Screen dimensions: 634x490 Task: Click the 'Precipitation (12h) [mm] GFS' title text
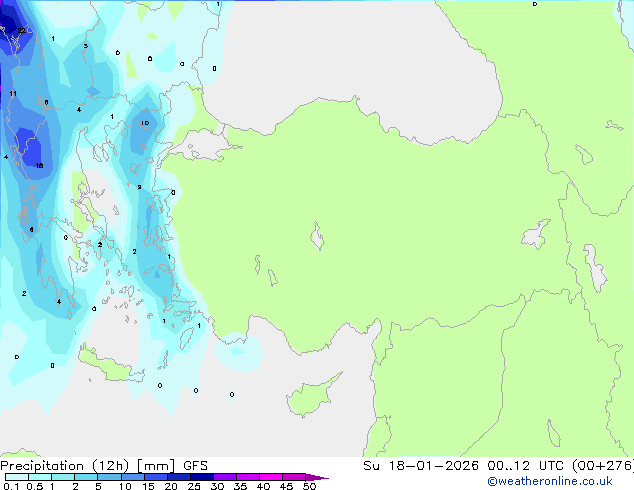(x=104, y=466)
